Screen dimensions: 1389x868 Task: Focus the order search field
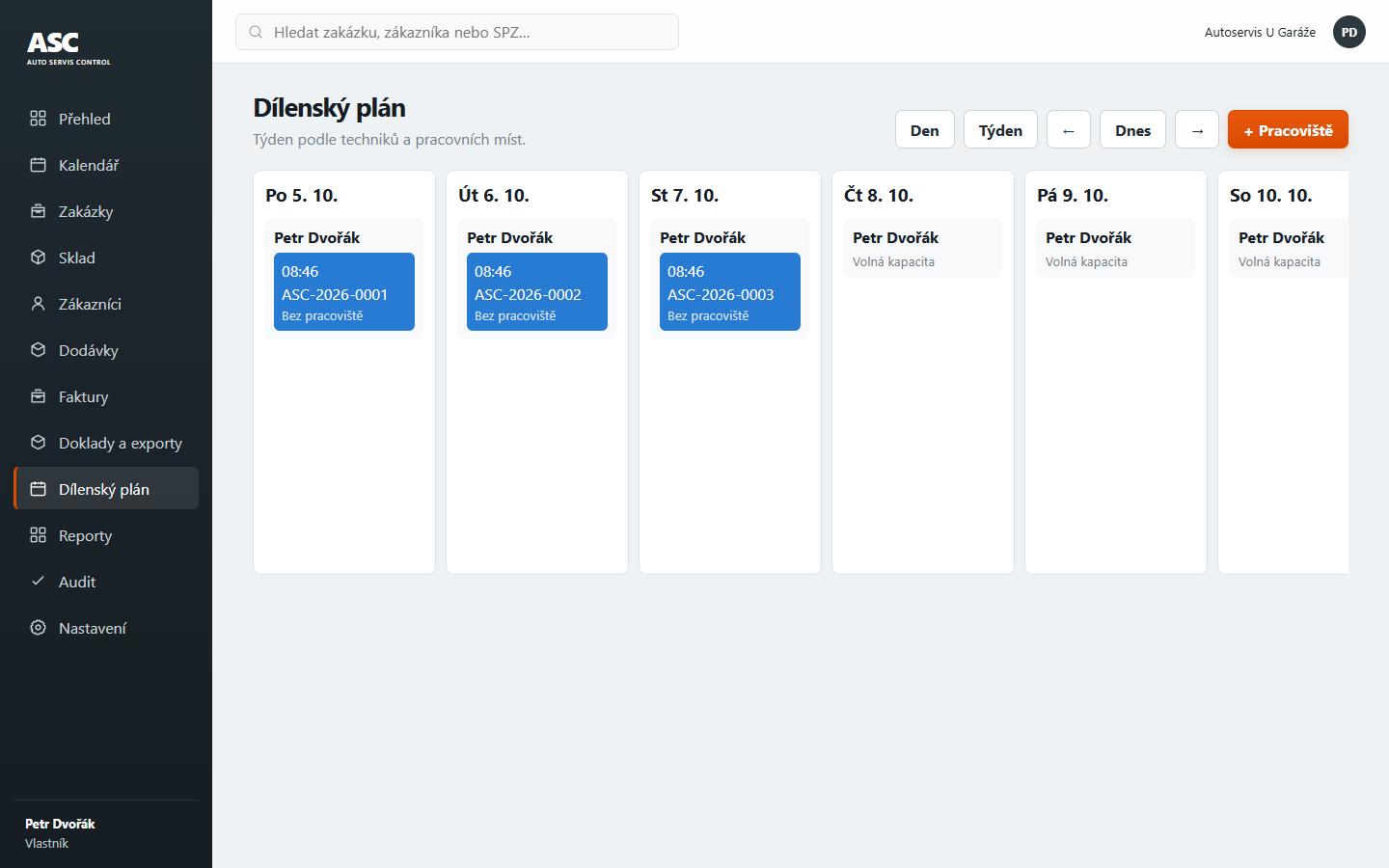(x=457, y=32)
